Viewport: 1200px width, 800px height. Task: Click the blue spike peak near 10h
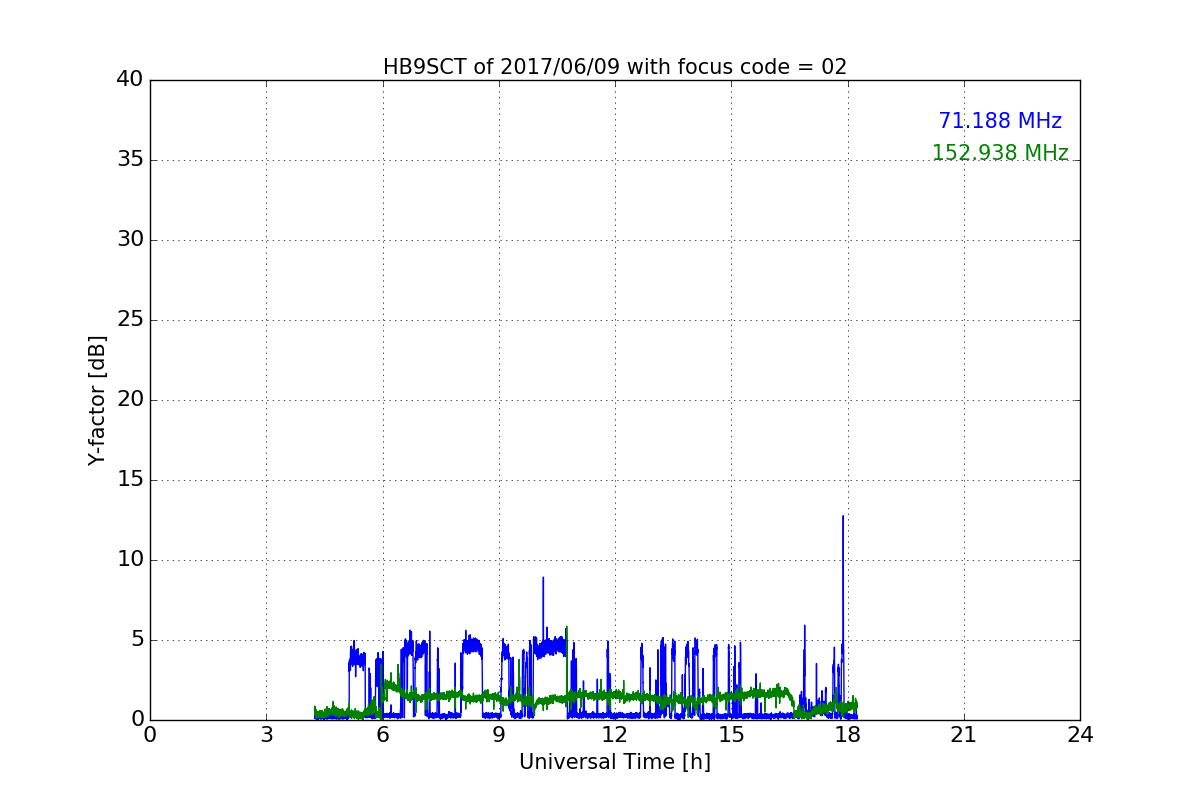(543, 578)
